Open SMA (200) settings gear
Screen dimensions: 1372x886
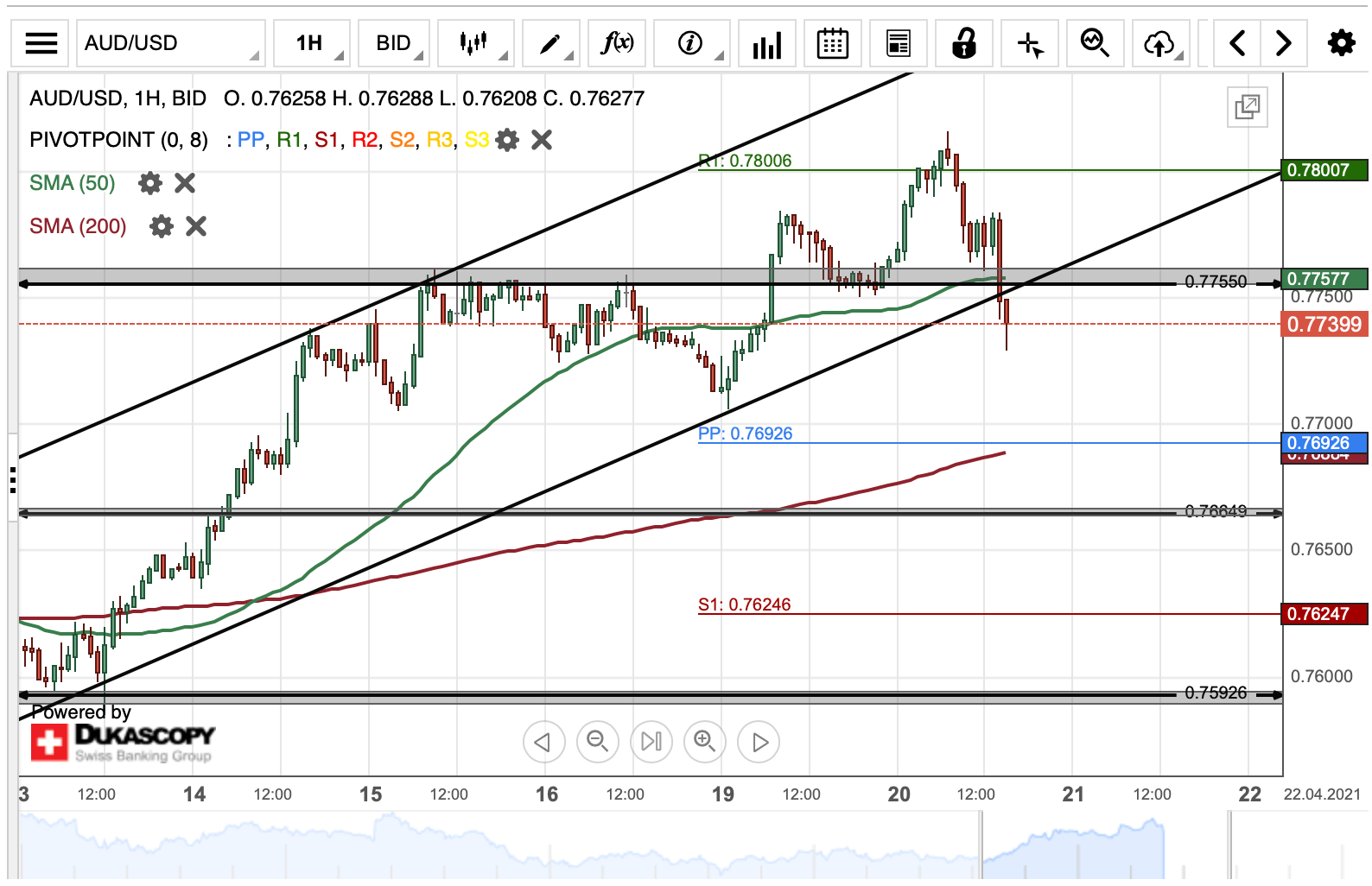click(x=162, y=226)
